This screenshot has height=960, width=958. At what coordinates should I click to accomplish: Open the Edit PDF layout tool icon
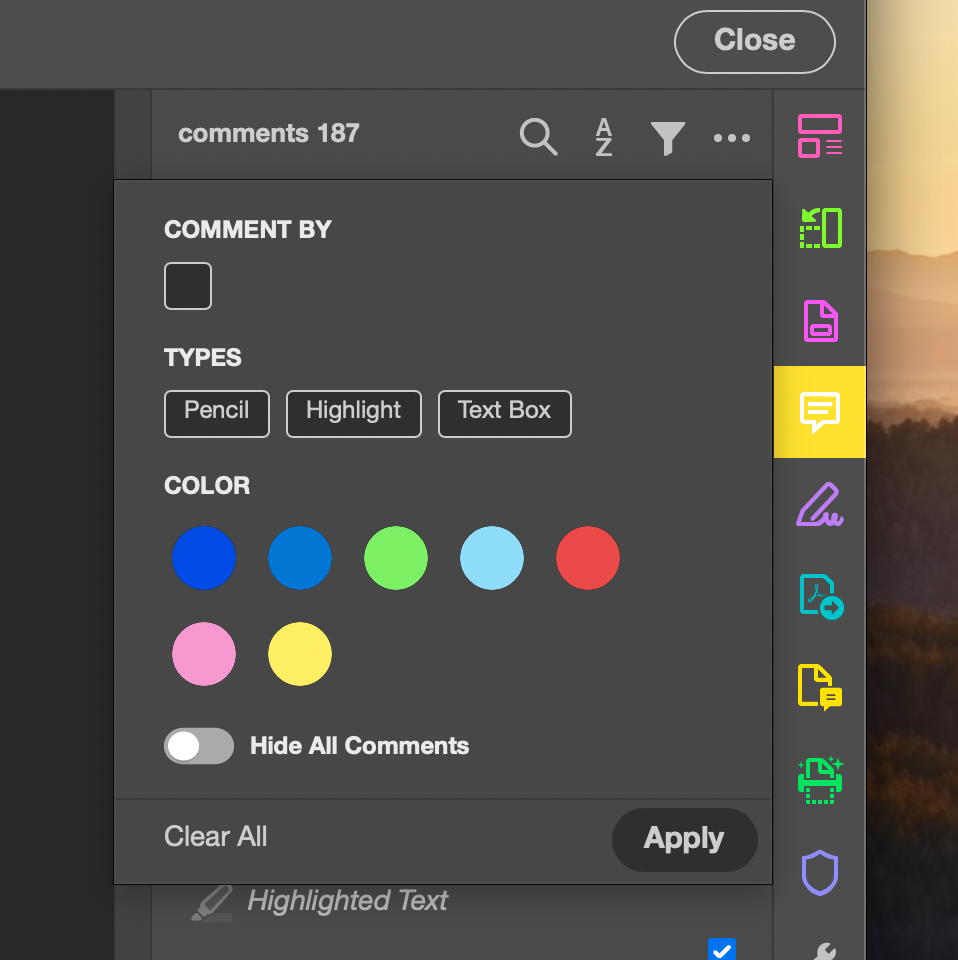(x=820, y=137)
